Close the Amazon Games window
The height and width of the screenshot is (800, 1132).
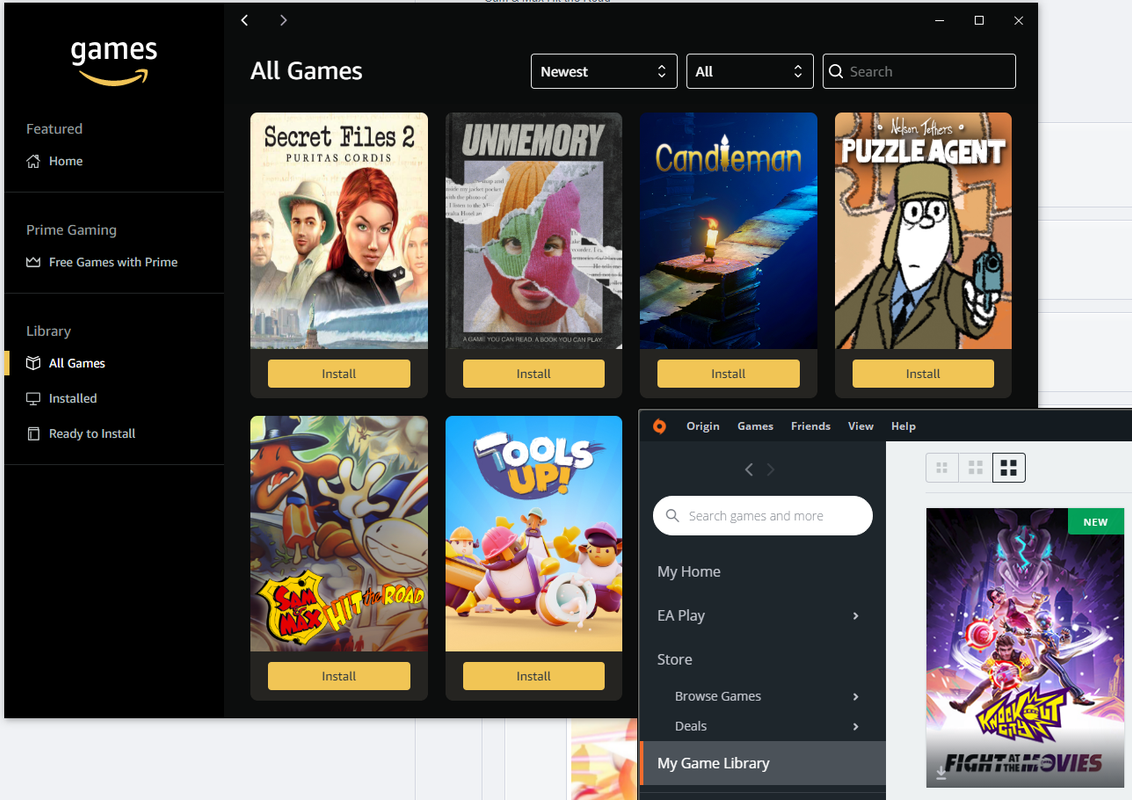coord(1019,20)
